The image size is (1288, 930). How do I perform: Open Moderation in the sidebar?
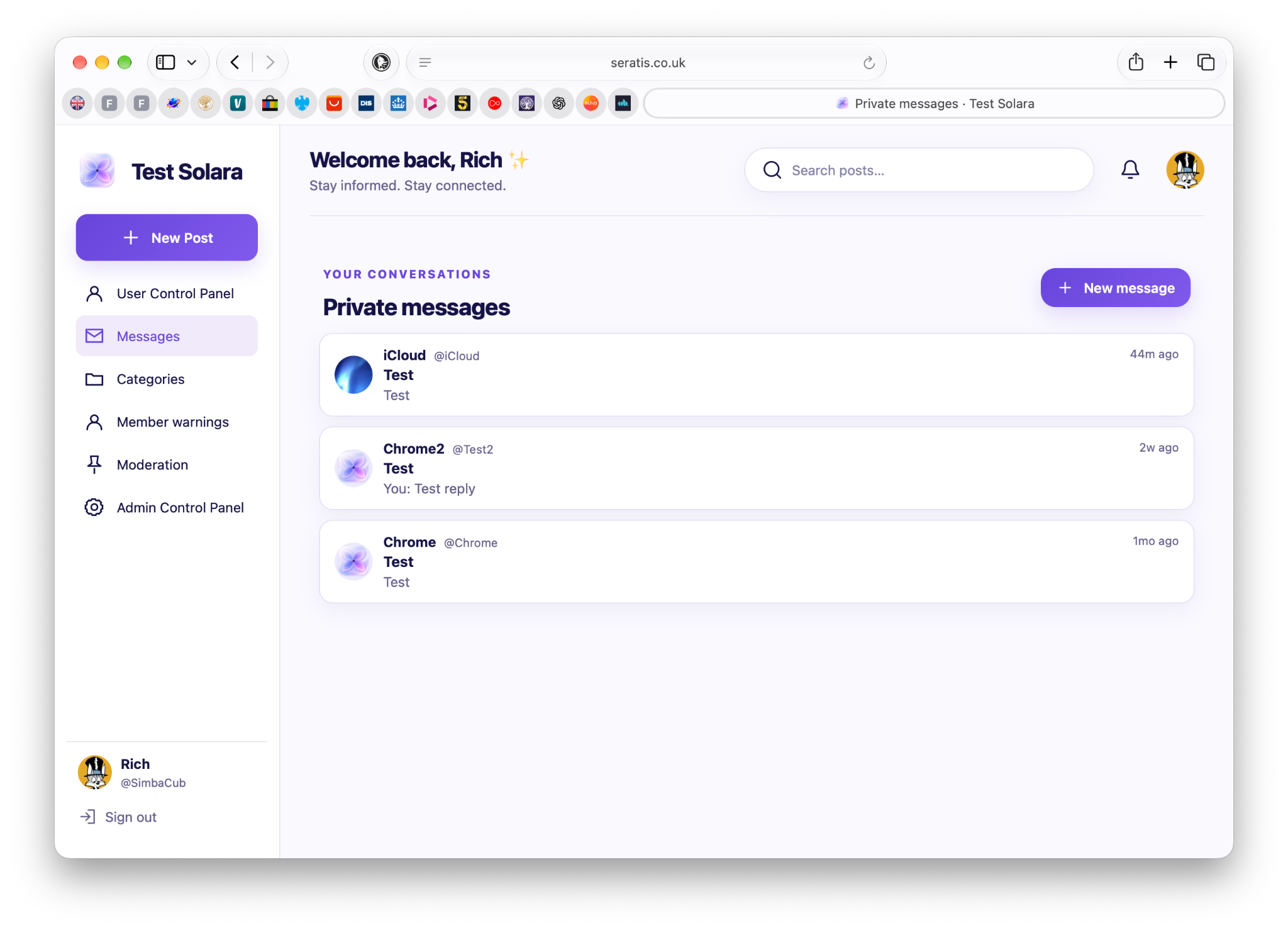(x=167, y=464)
